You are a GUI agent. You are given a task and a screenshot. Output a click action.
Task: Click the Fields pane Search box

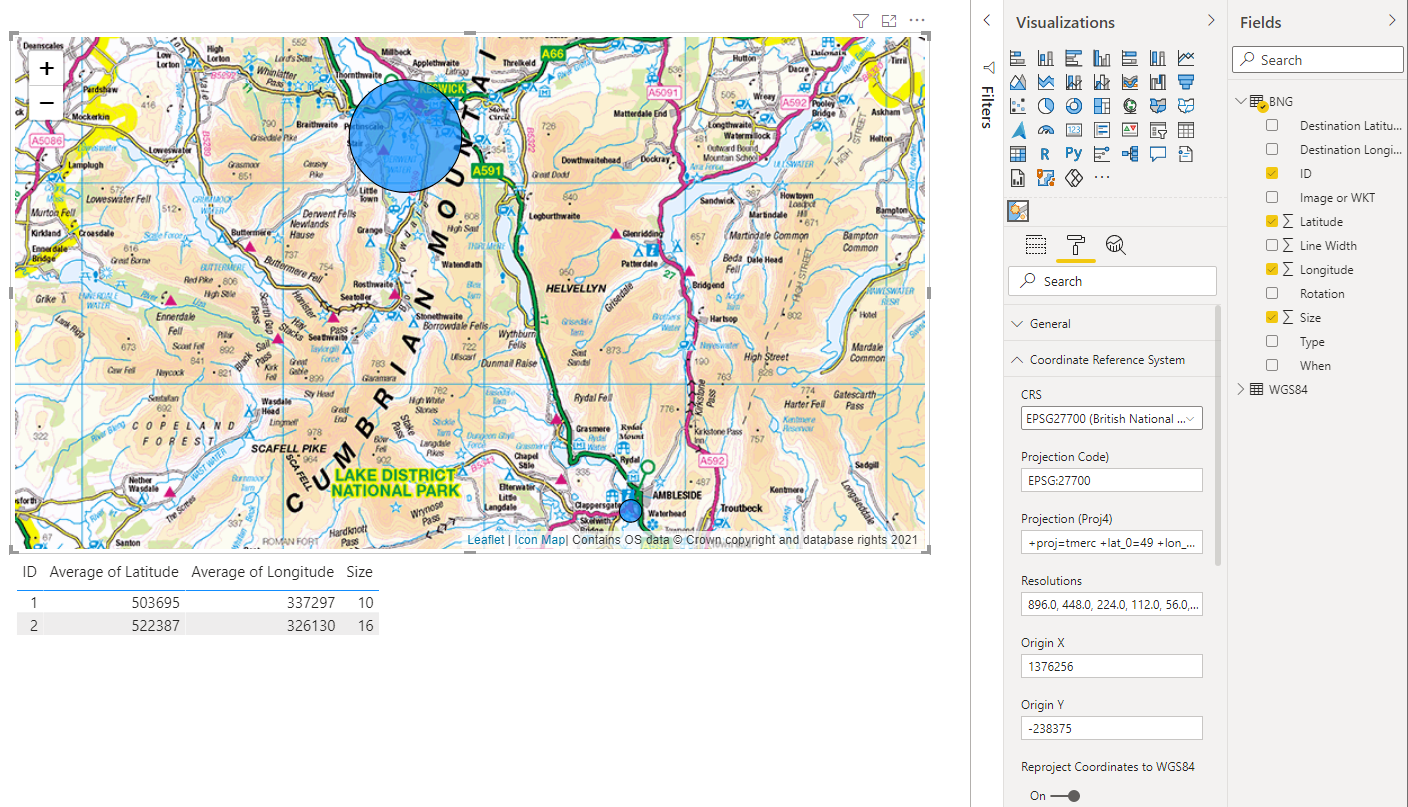[1318, 60]
